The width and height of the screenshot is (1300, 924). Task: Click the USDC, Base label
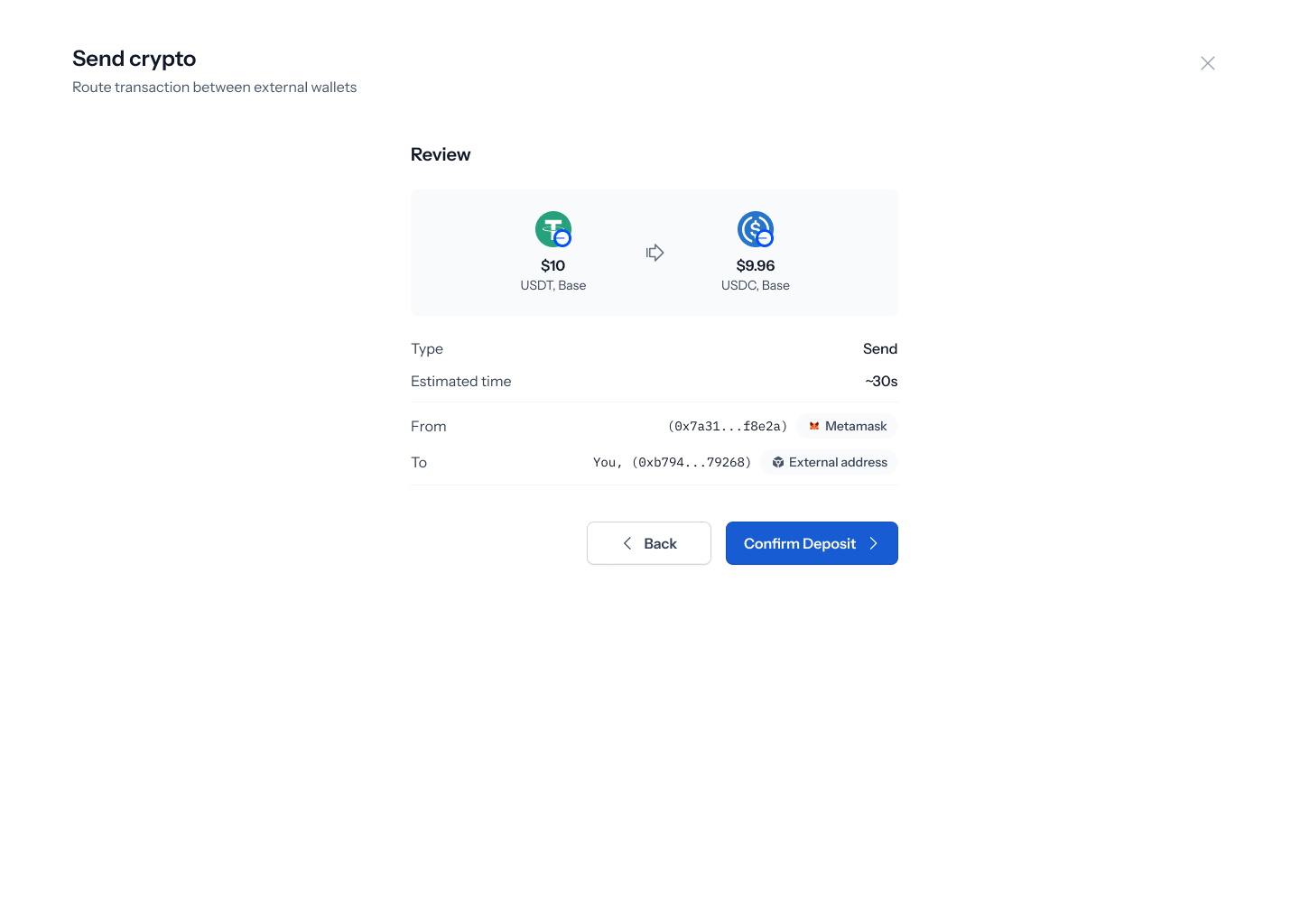click(x=756, y=285)
